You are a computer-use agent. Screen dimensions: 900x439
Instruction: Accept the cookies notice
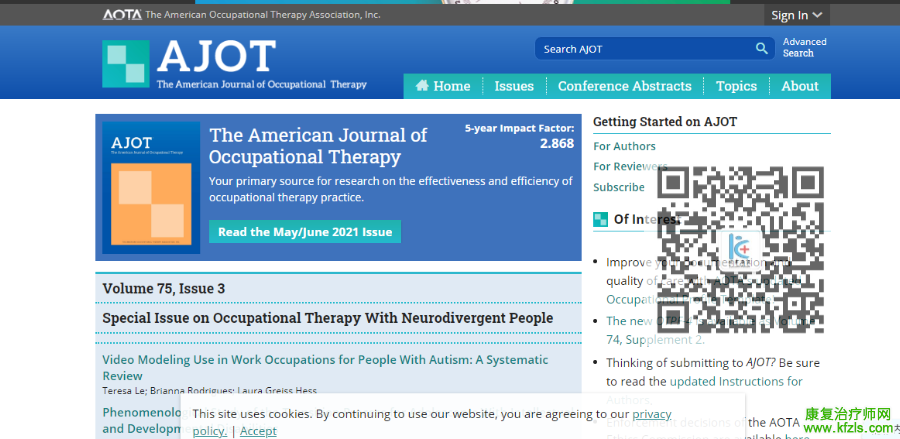coord(258,431)
